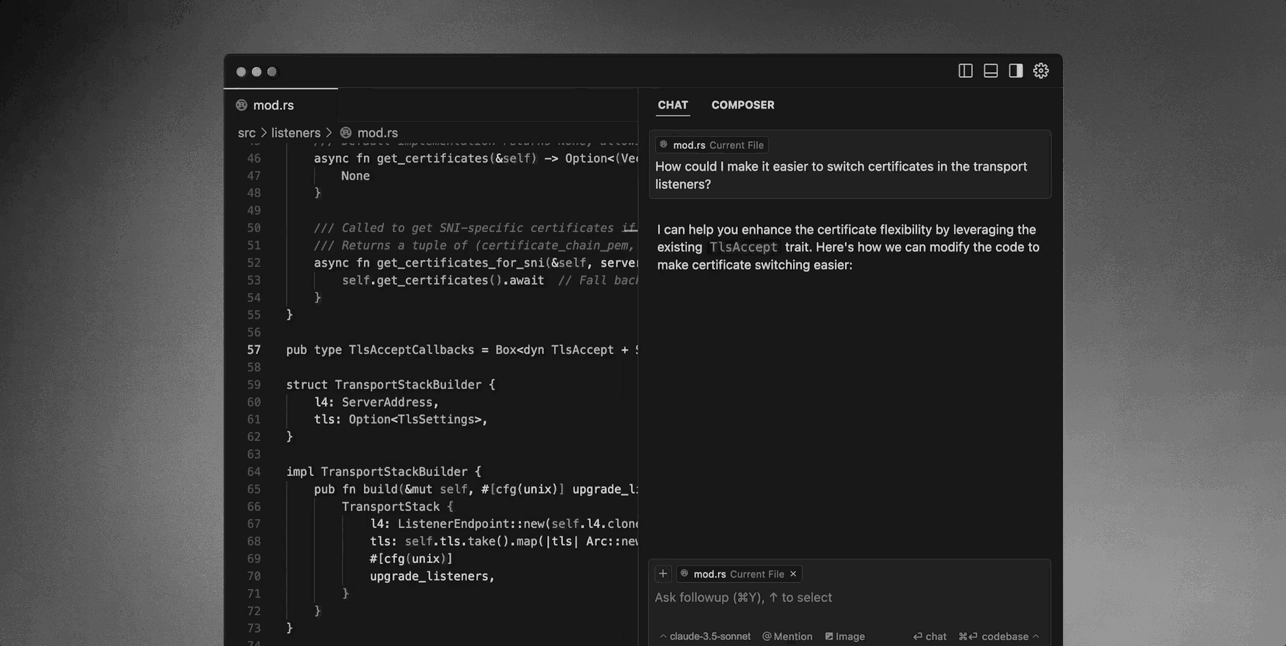
Task: Click the Image attach button
Action: 845,636
